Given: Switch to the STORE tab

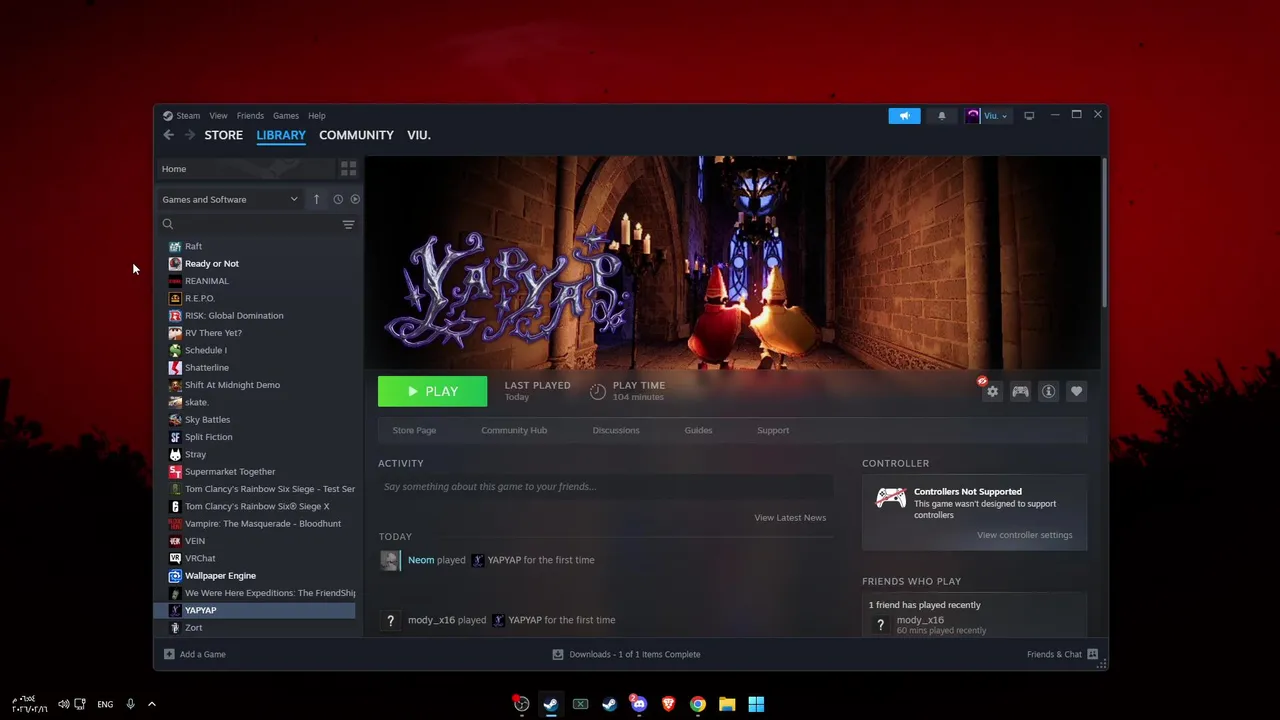Looking at the screenshot, I should coord(224,135).
